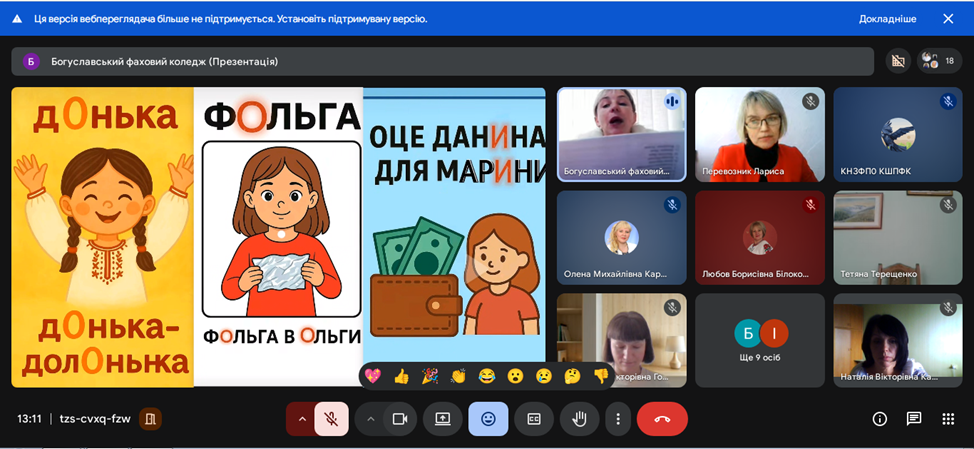Click muted mic icon on Олена Михайлівна tile

671,204
